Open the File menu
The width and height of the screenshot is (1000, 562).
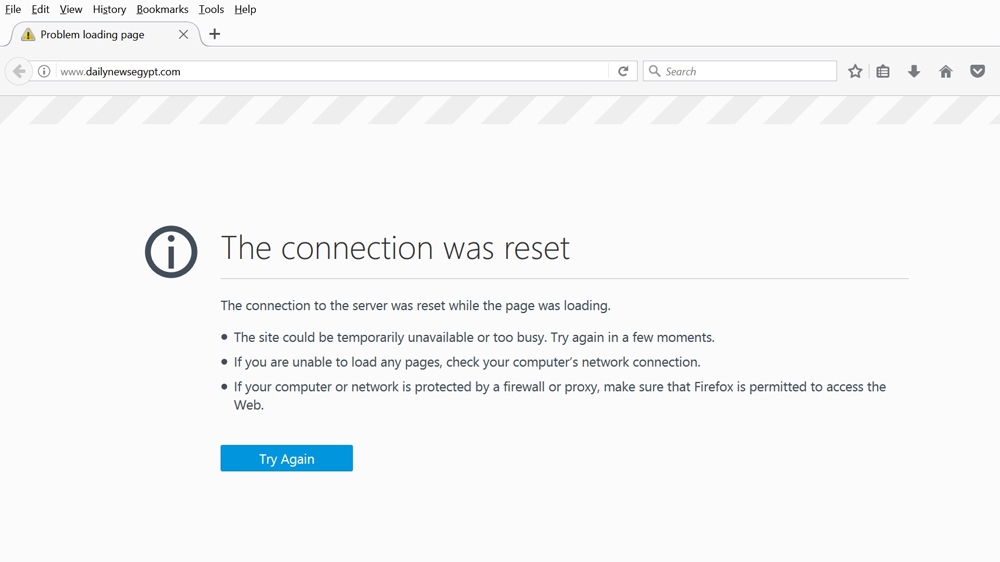pyautogui.click(x=13, y=9)
